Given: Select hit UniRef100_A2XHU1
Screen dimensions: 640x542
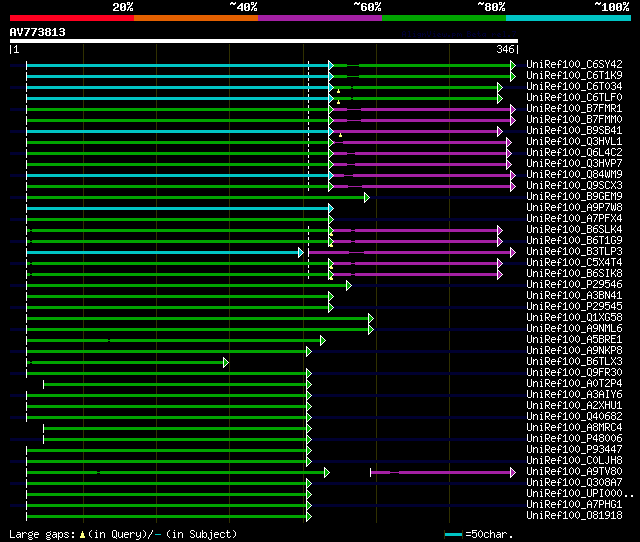Looking at the screenshot, I should [574, 406].
